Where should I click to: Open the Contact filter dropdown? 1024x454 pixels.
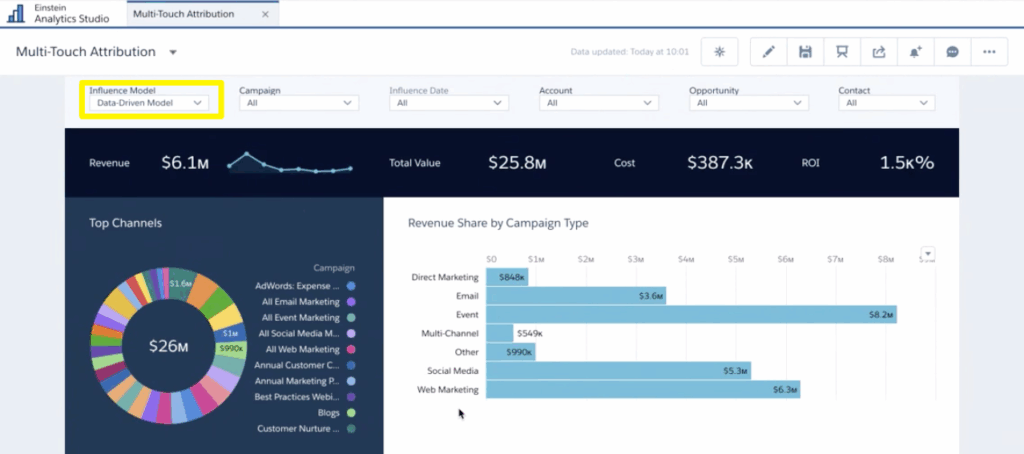point(887,103)
